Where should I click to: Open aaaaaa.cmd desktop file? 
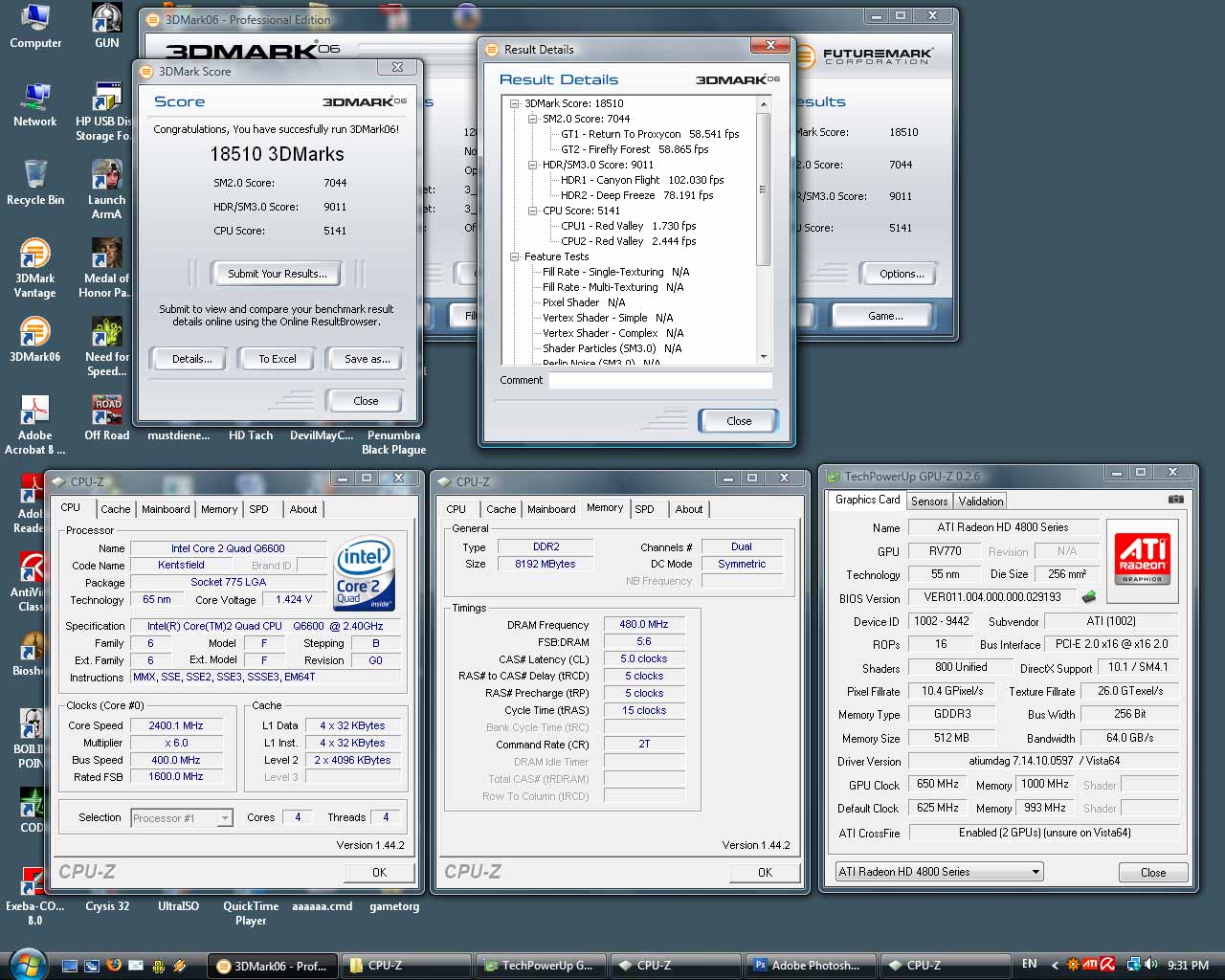click(x=323, y=906)
